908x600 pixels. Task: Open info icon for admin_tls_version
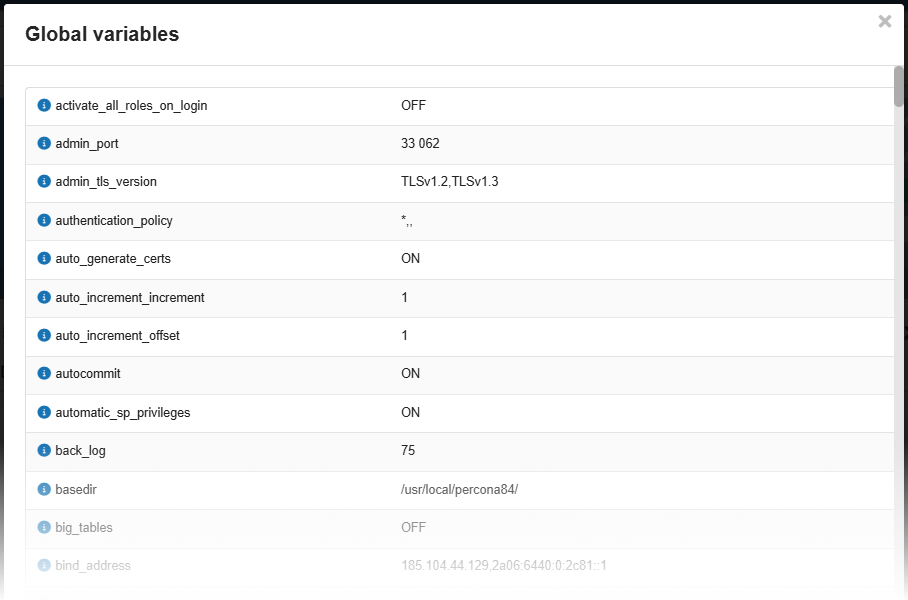pyautogui.click(x=44, y=182)
